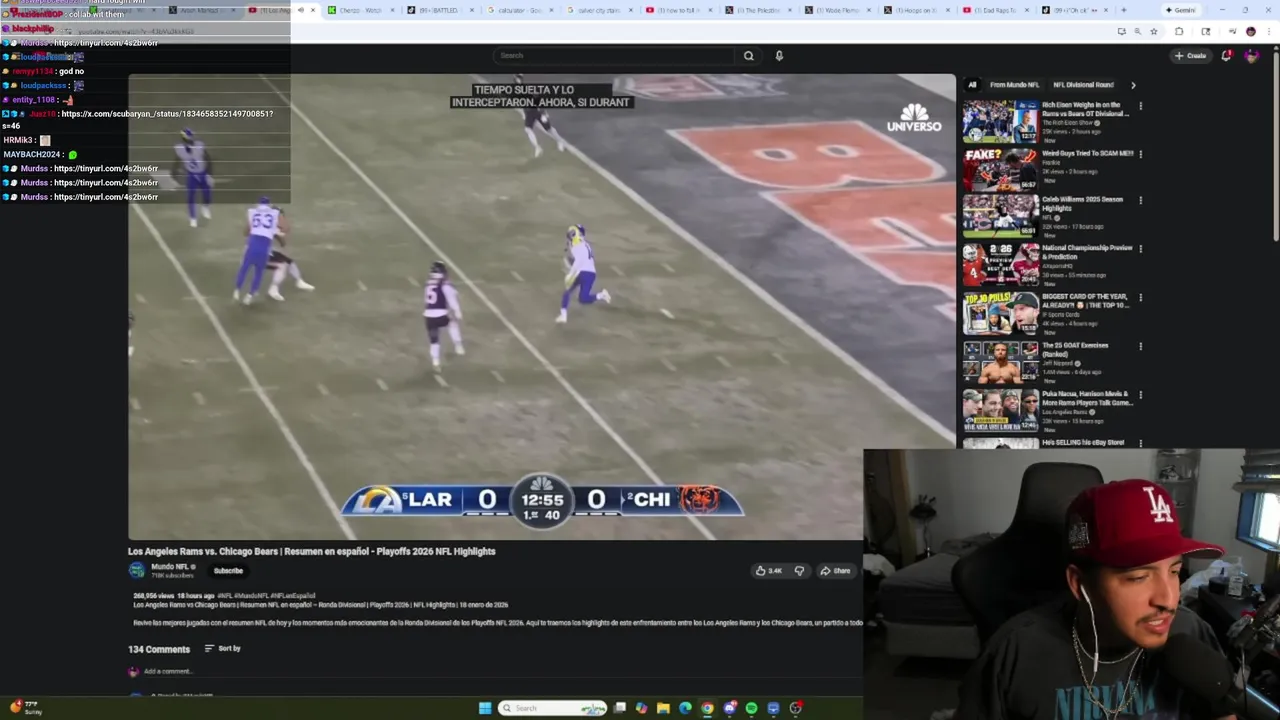The height and width of the screenshot is (720, 1280).
Task: Open Microsoft Edge from taskbar
Action: [x=685, y=708]
